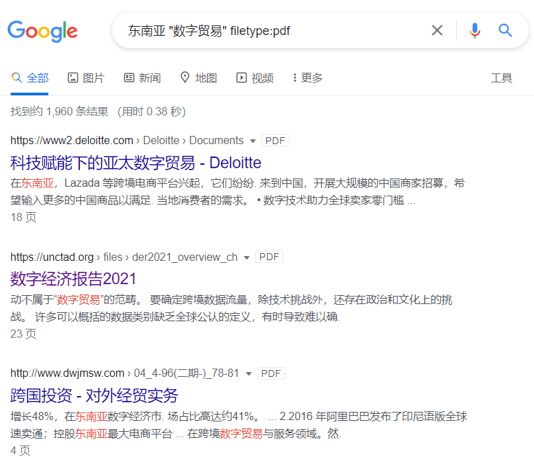Open the 工具 search tools
This screenshot has height=457, width=534.
[501, 78]
